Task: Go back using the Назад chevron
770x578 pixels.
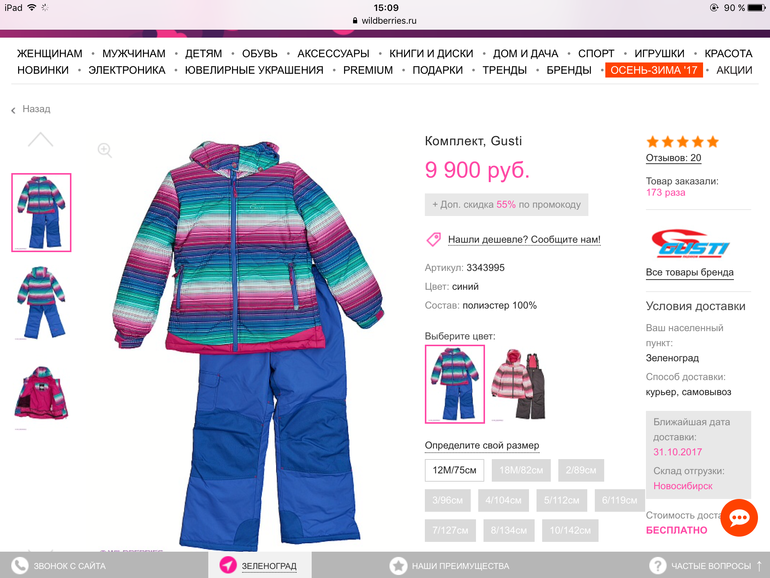Action: point(13,110)
